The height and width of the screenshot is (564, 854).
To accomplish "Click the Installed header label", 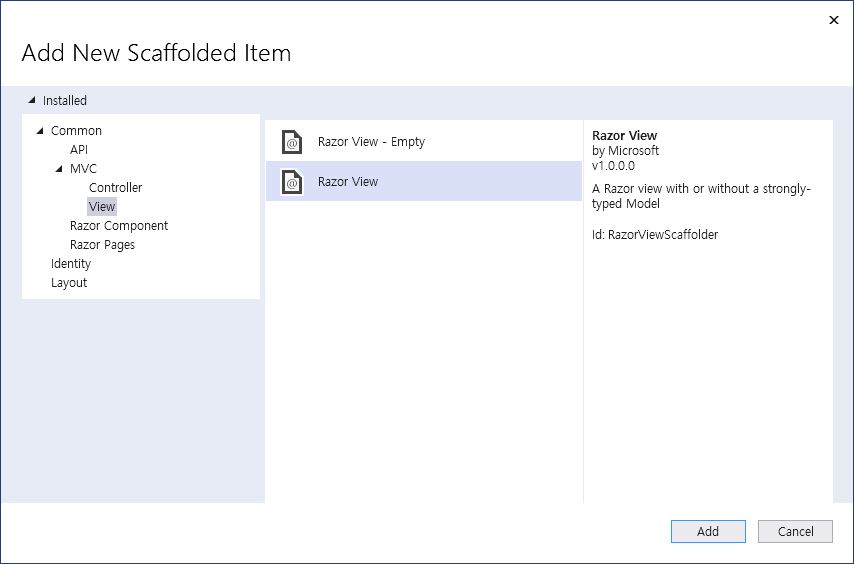I will click(x=65, y=100).
